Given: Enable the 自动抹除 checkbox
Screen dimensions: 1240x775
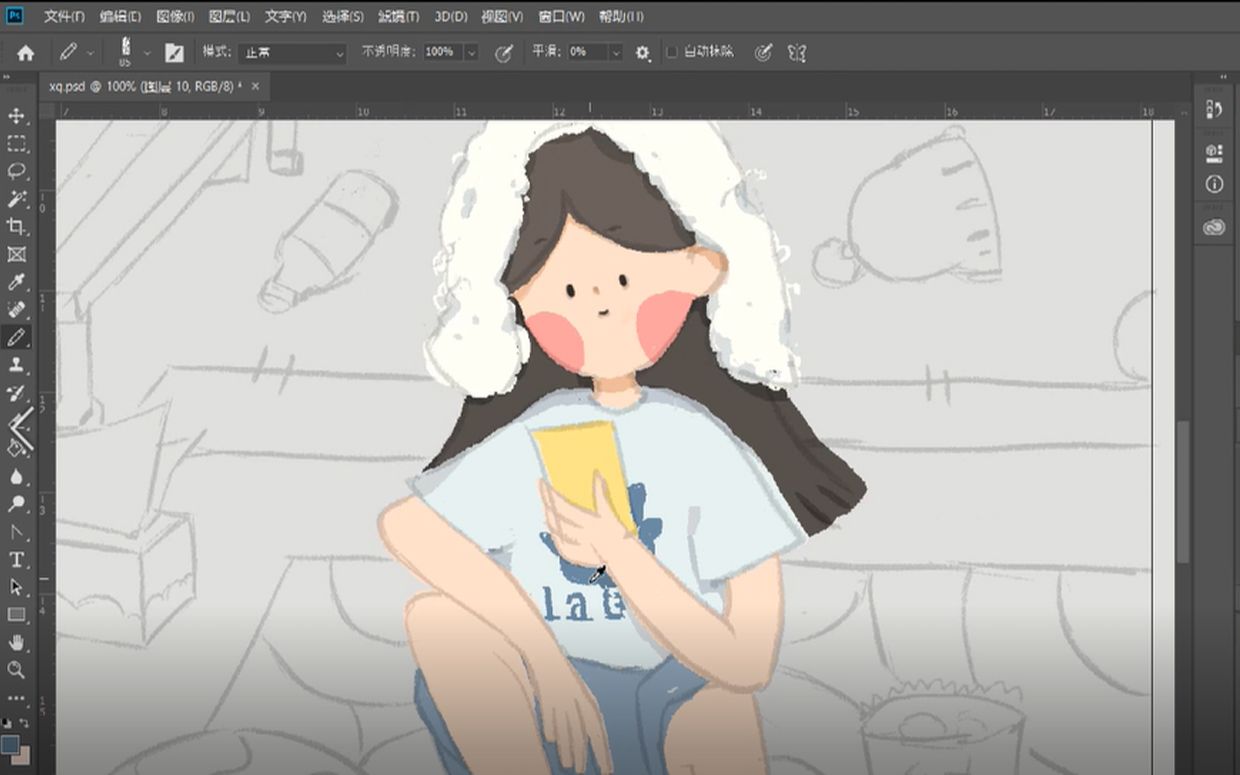Looking at the screenshot, I should [x=672, y=52].
